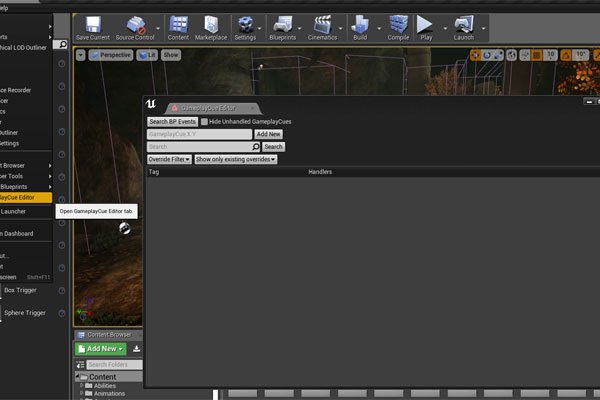
Task: Click the import download icon in Content Browser
Action: point(136,349)
